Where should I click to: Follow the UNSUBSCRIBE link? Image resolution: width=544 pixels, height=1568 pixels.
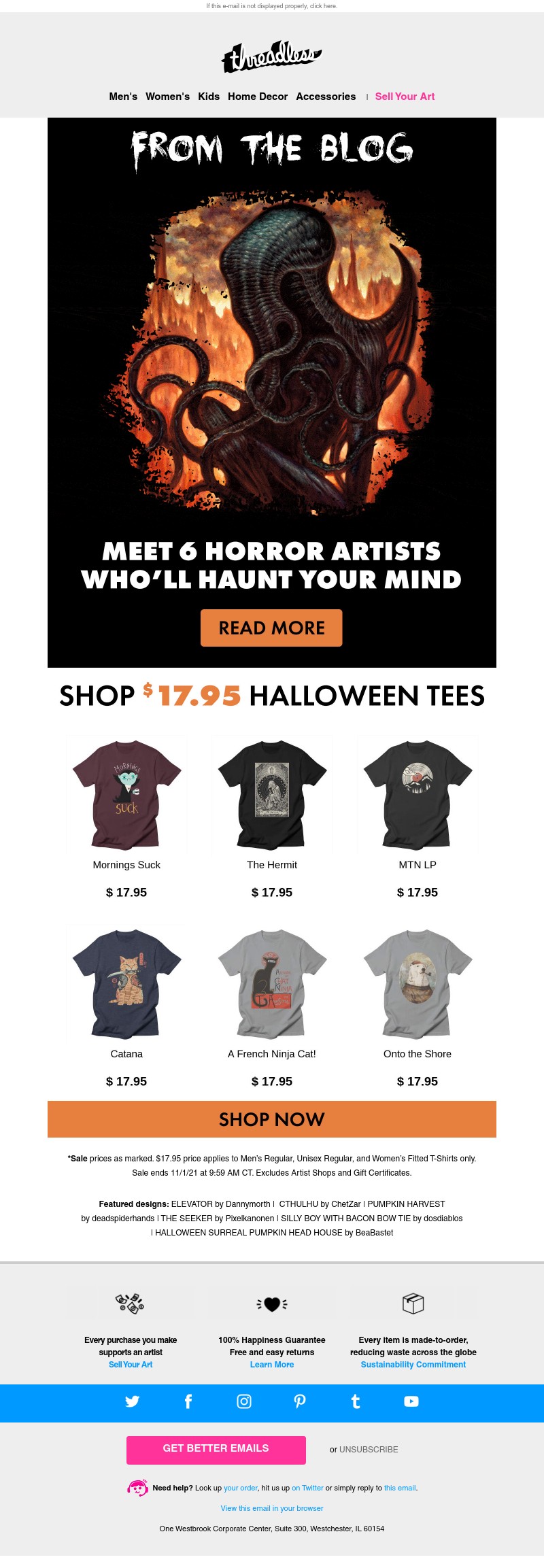click(369, 1450)
